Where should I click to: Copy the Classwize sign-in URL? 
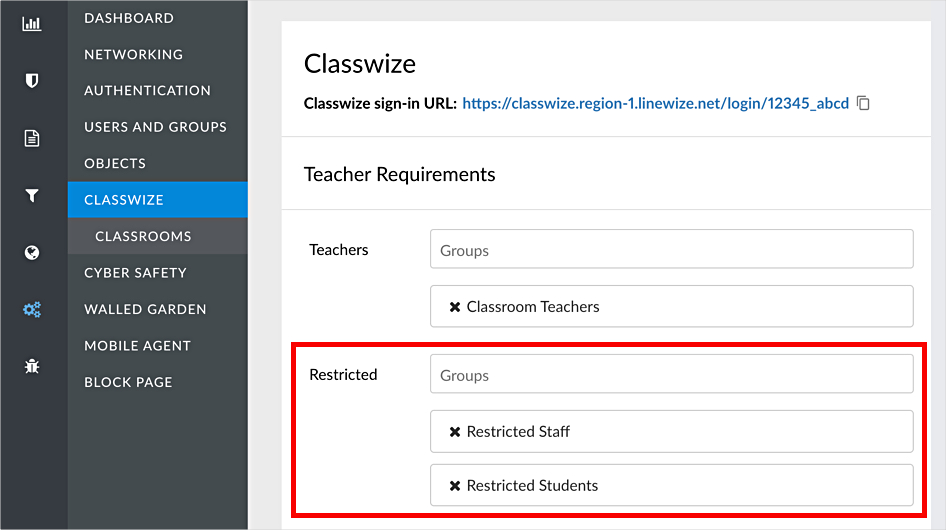863,103
